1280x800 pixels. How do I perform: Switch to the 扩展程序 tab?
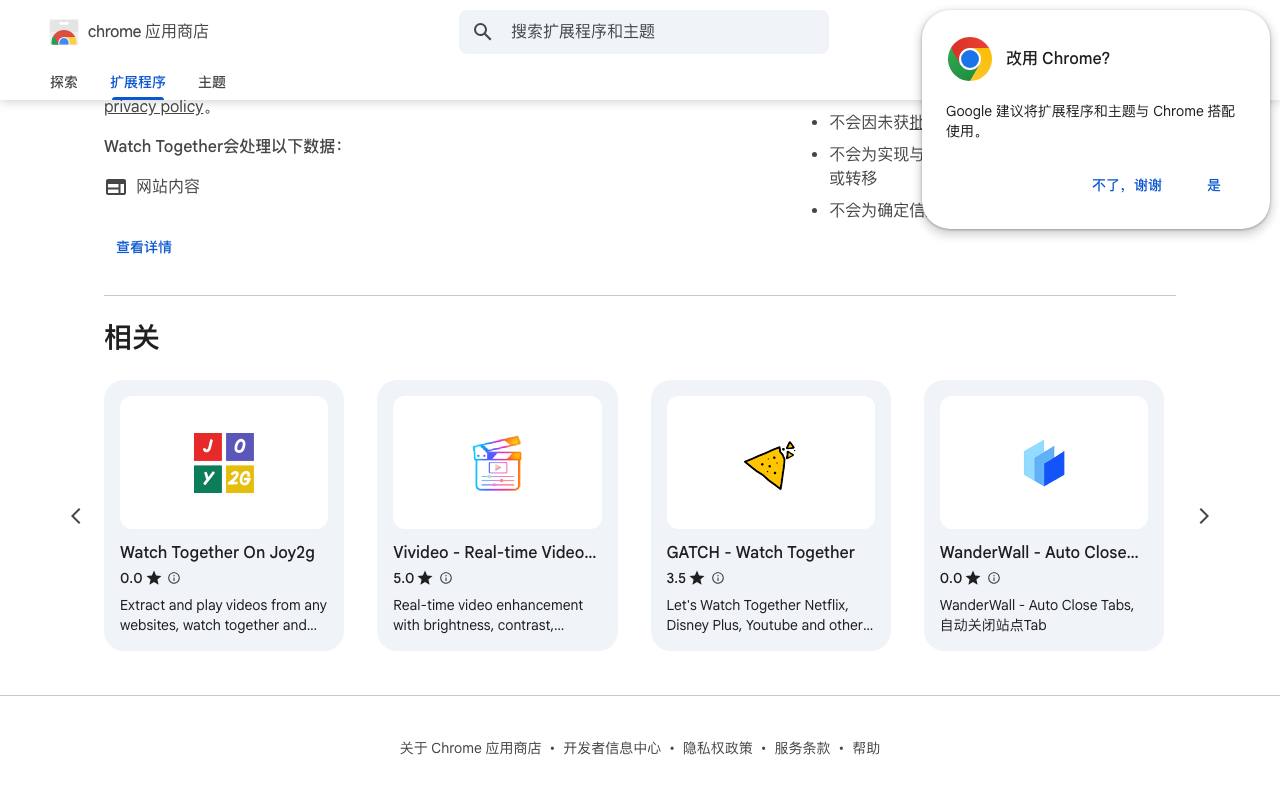tap(138, 82)
